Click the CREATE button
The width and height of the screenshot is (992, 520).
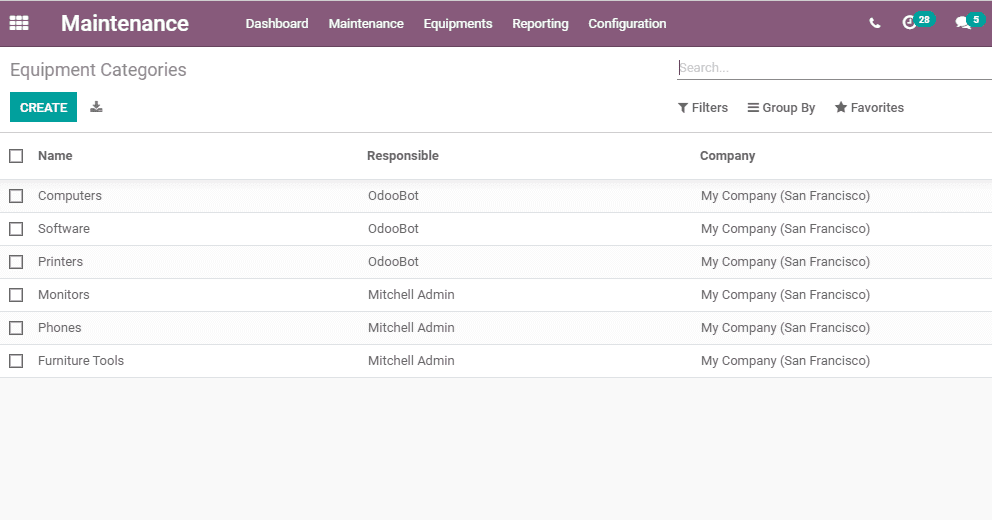pyautogui.click(x=44, y=107)
